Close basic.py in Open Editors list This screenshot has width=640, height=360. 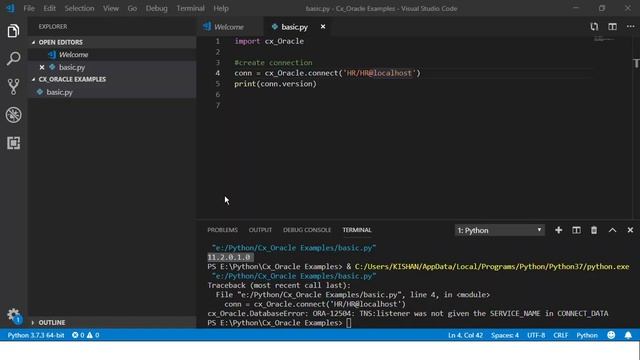tap(42, 67)
